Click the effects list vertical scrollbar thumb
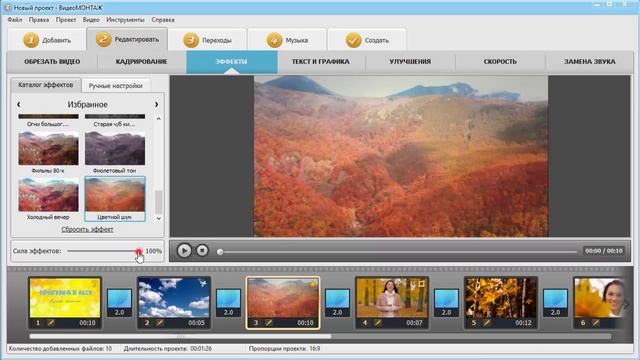 (x=159, y=202)
